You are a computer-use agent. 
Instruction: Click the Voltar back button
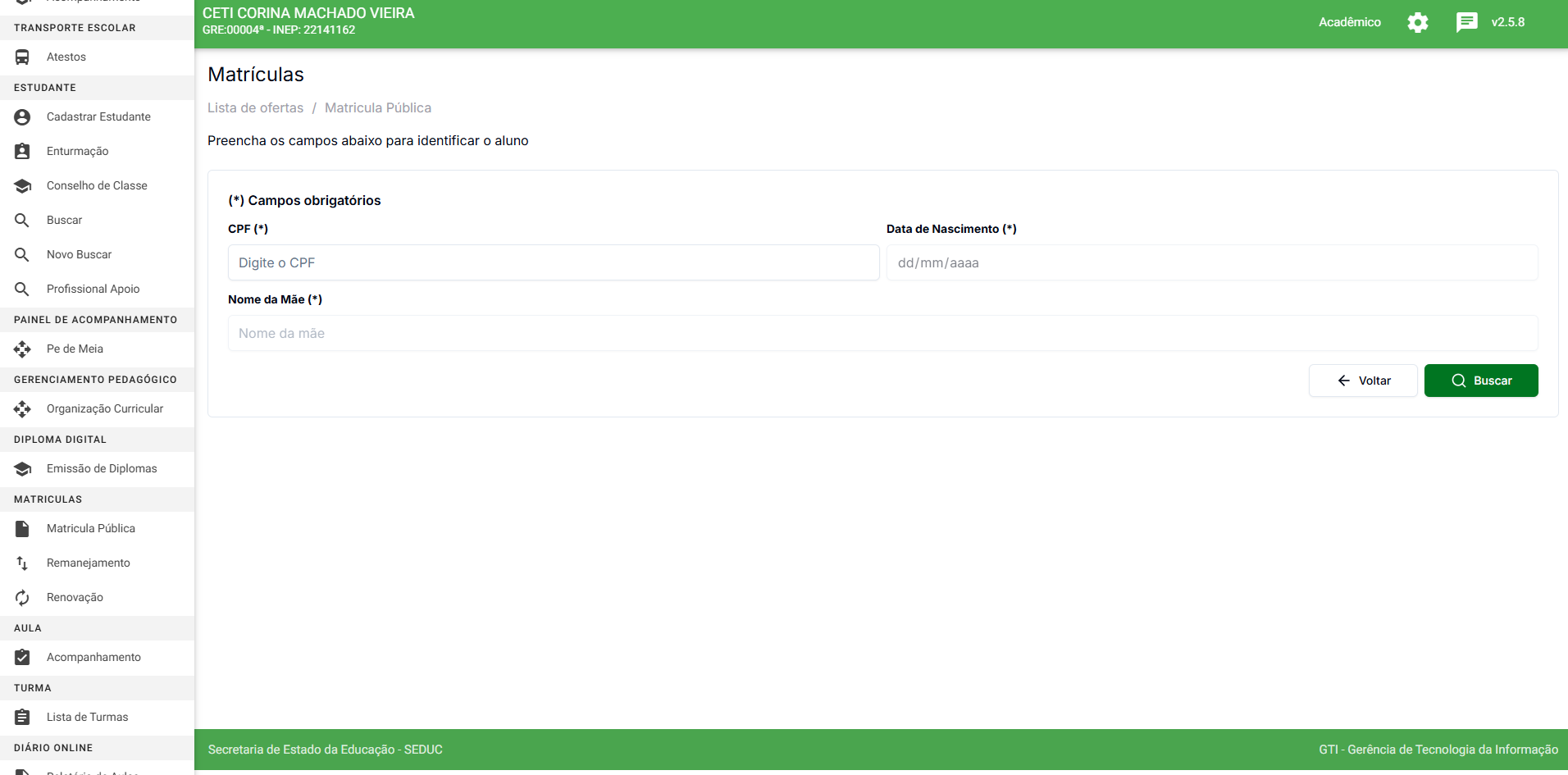tap(1362, 381)
